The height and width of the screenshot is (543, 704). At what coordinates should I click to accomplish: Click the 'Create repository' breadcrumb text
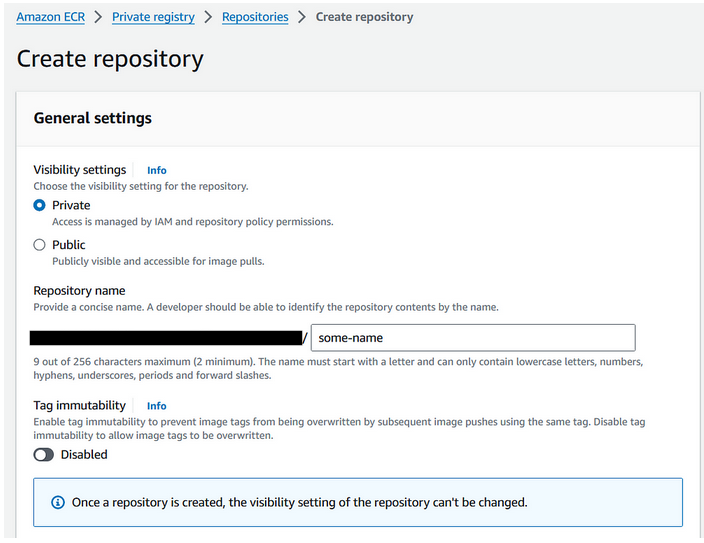pos(365,17)
